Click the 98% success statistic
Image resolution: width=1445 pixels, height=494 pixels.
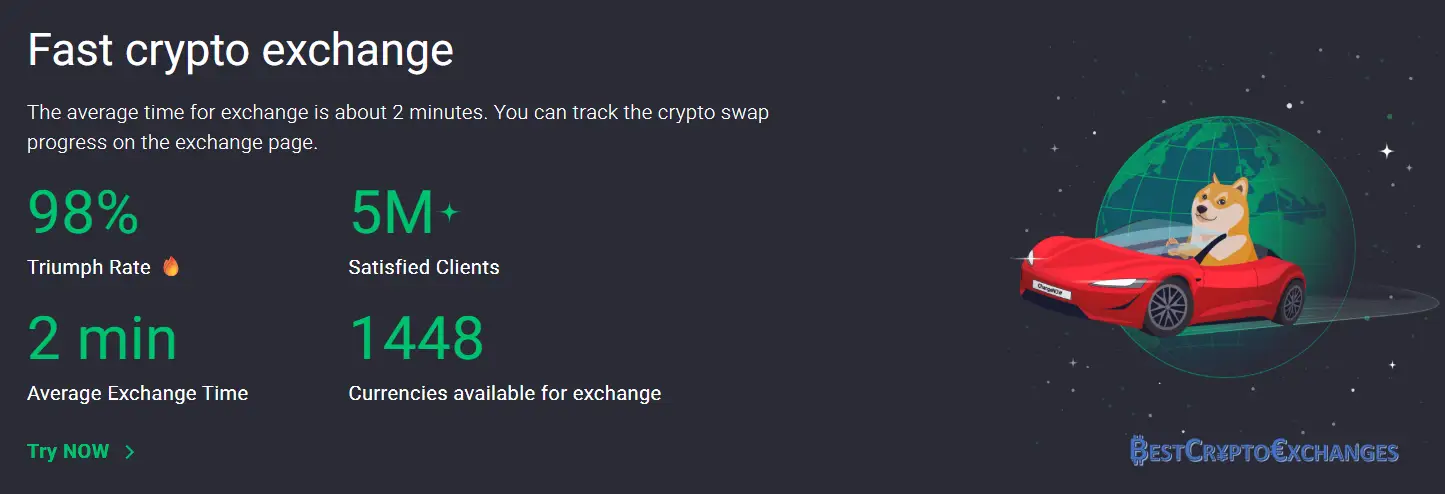pyautogui.click(x=83, y=213)
